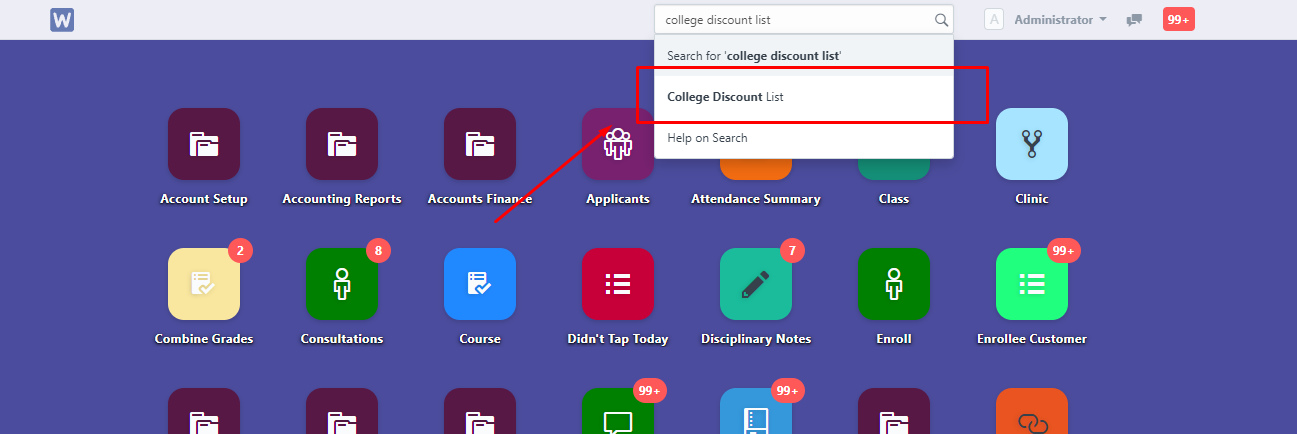Click the Consultations label
Image resolution: width=1297 pixels, height=434 pixels.
342,339
